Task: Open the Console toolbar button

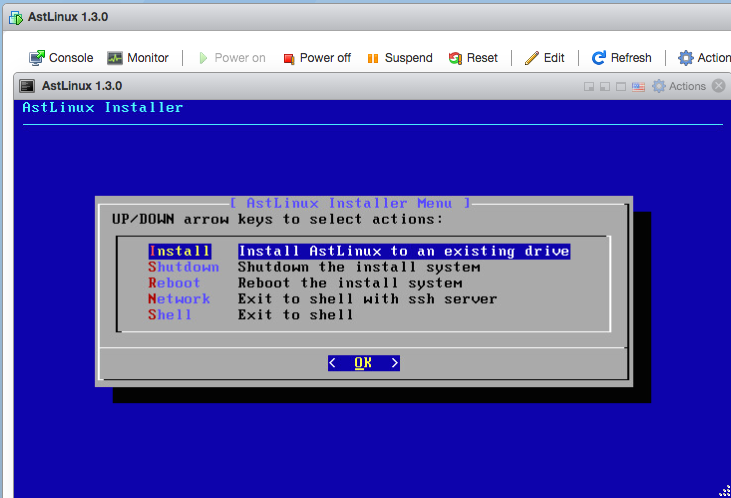Action: click(61, 58)
